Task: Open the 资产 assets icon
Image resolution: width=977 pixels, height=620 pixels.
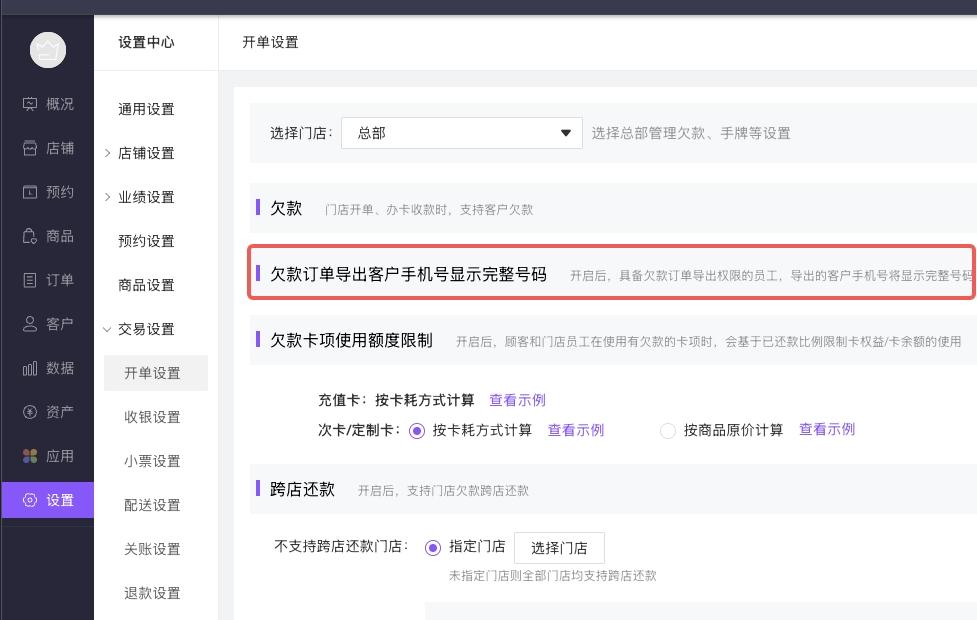Action: point(30,412)
